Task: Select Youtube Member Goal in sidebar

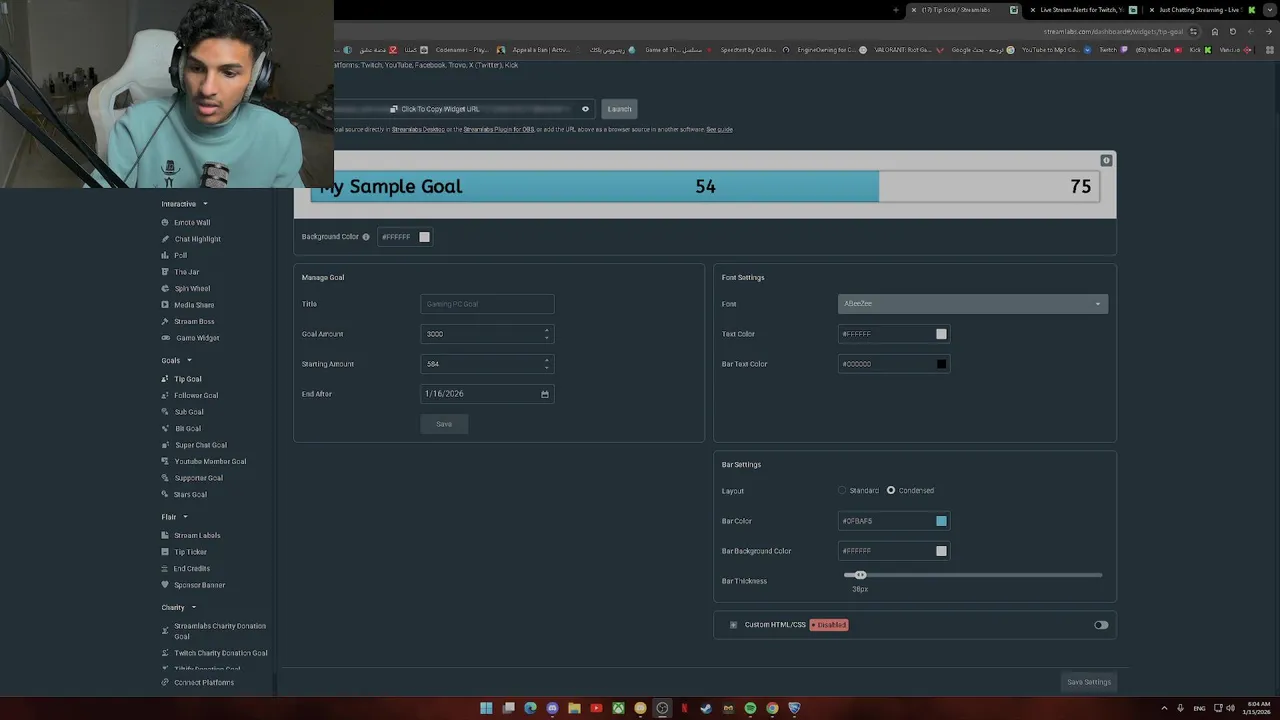Action: pyautogui.click(x=210, y=461)
